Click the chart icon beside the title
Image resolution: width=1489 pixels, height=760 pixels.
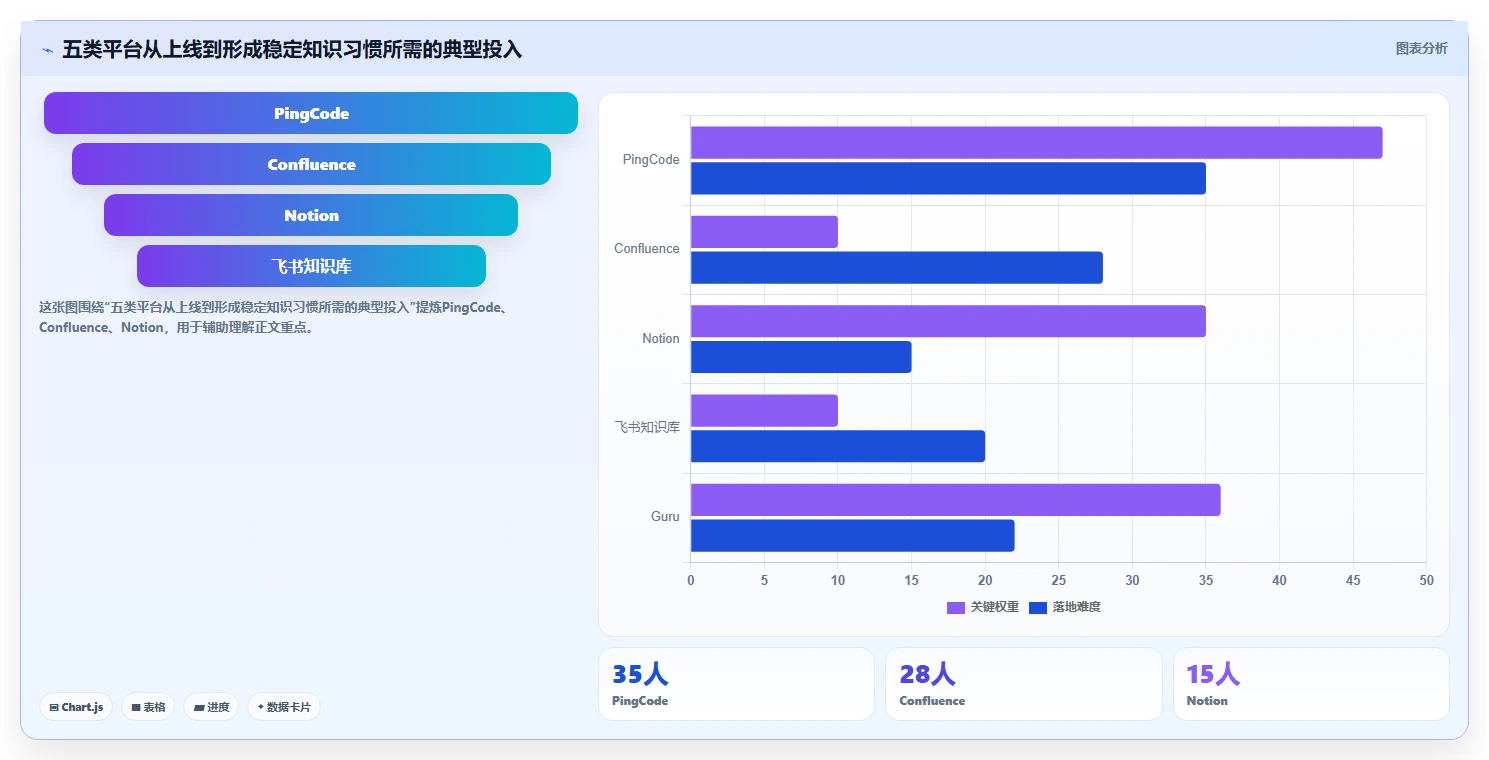47,49
